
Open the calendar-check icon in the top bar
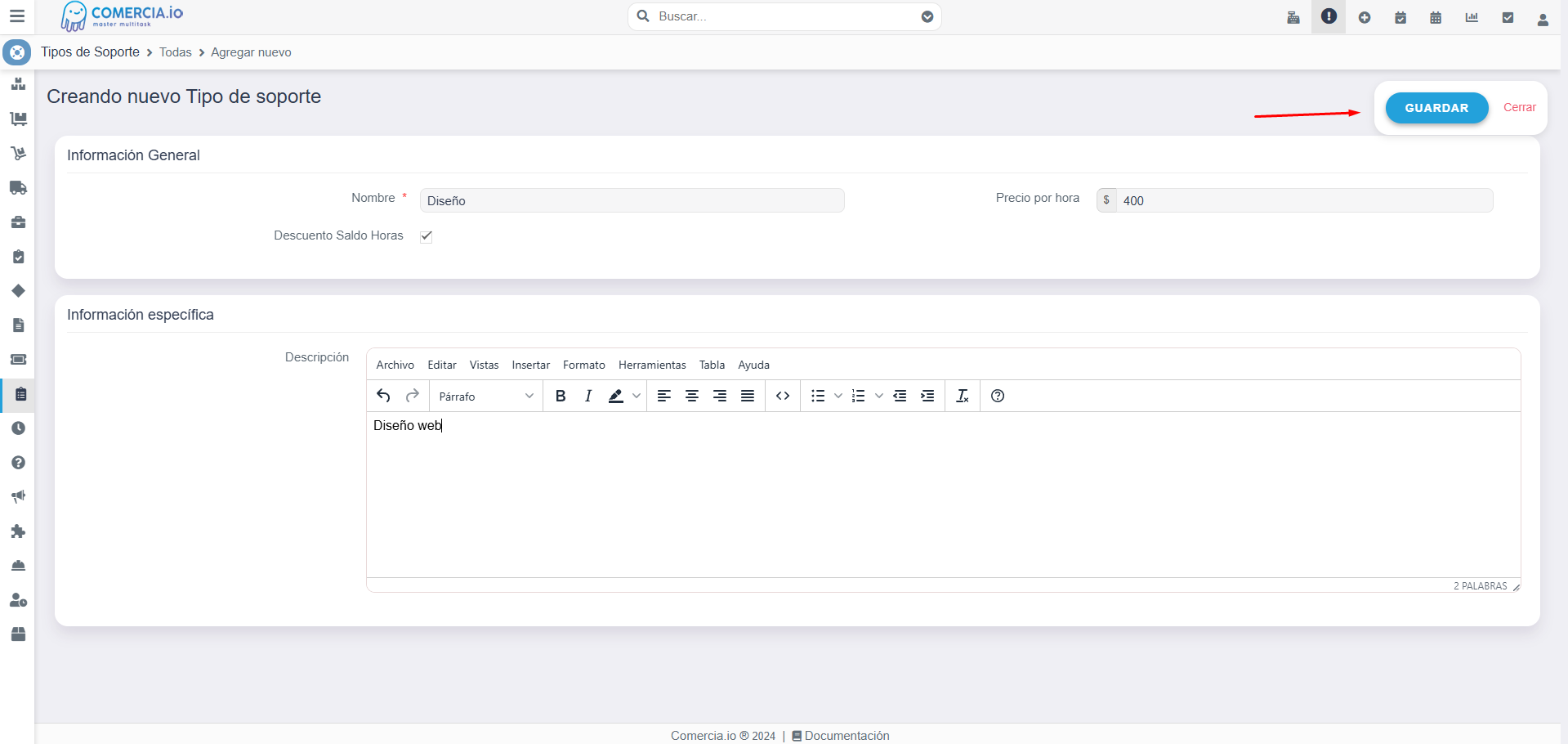point(1400,17)
